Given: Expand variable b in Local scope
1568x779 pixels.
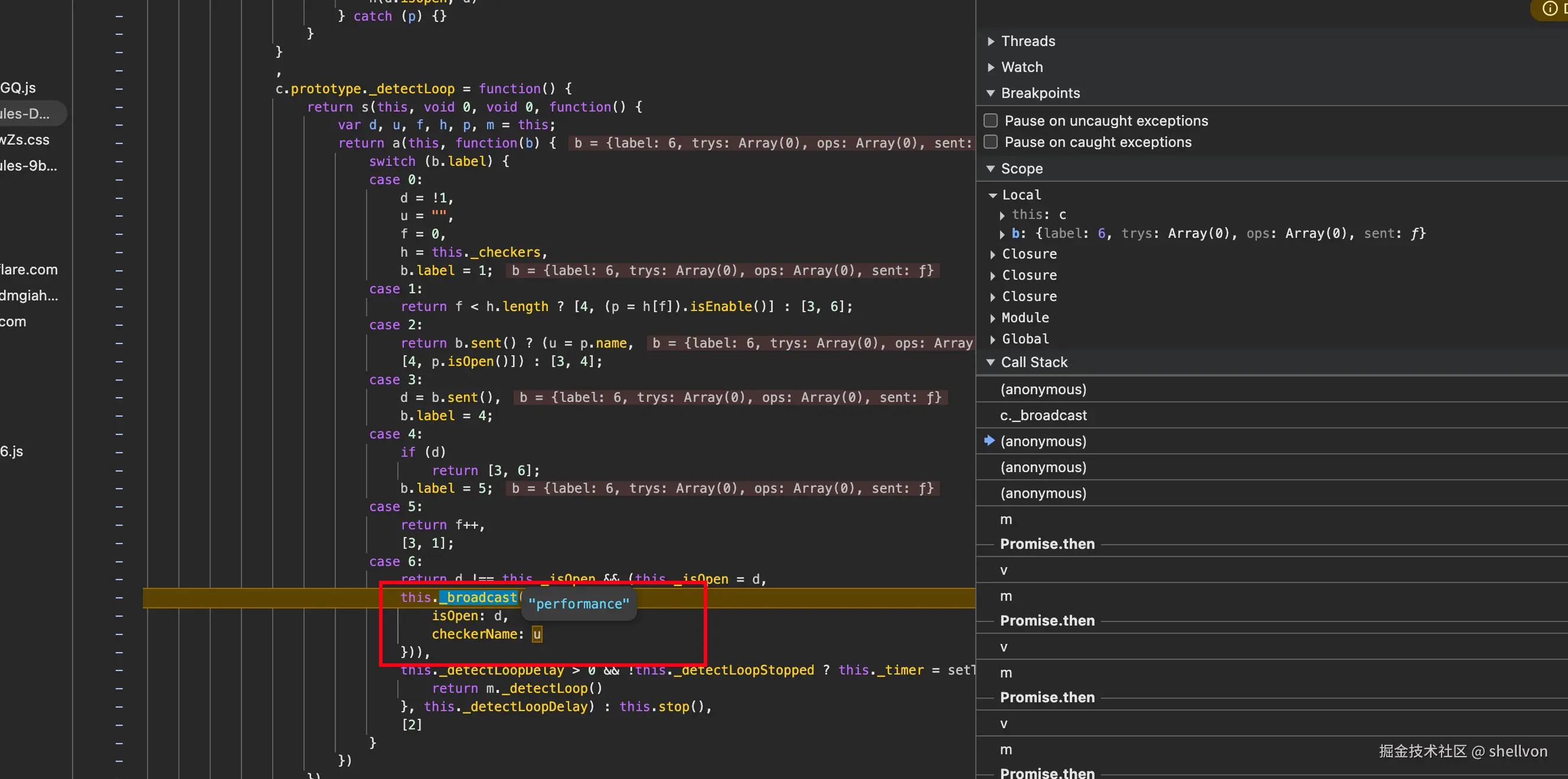Looking at the screenshot, I should 1002,234.
